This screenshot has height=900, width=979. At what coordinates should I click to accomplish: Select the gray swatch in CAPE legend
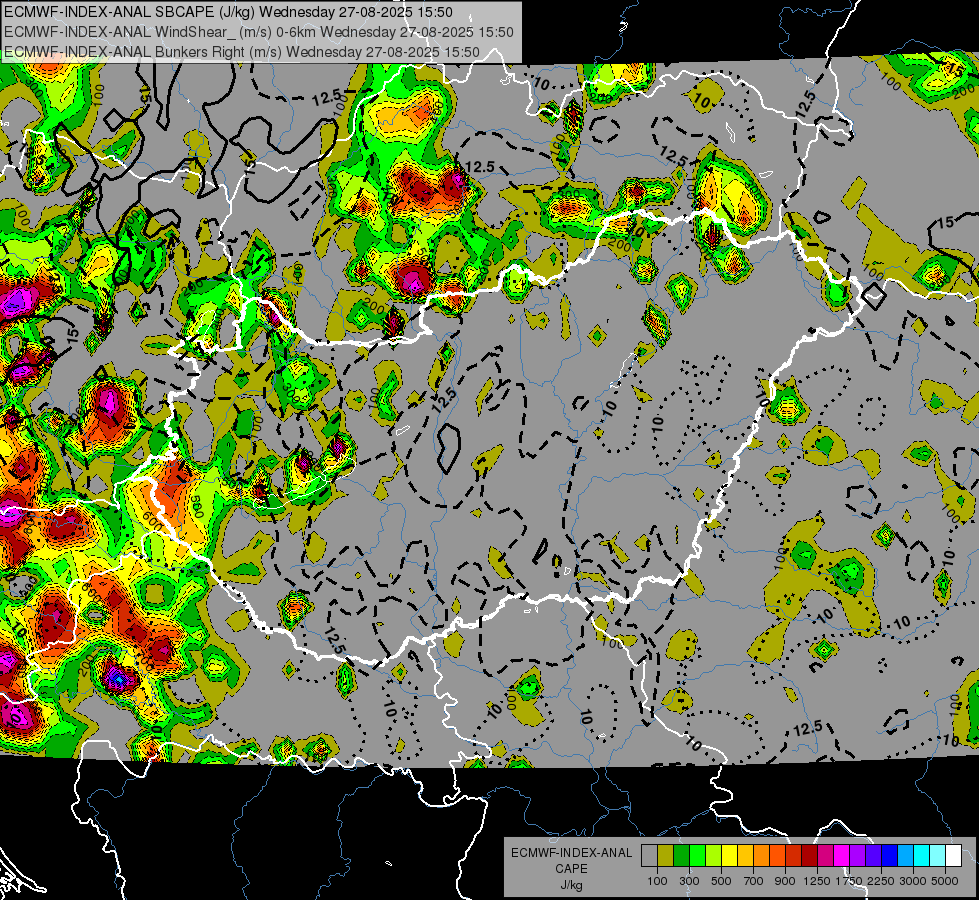[x=649, y=855]
